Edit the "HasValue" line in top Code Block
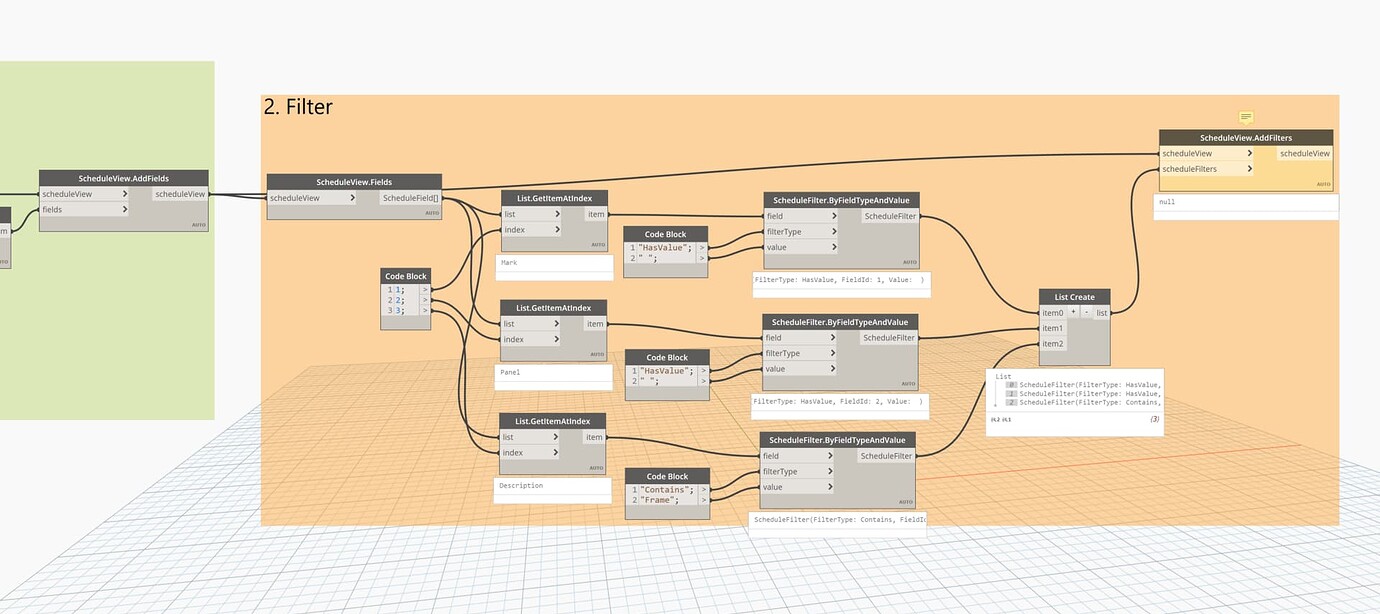 [x=662, y=247]
